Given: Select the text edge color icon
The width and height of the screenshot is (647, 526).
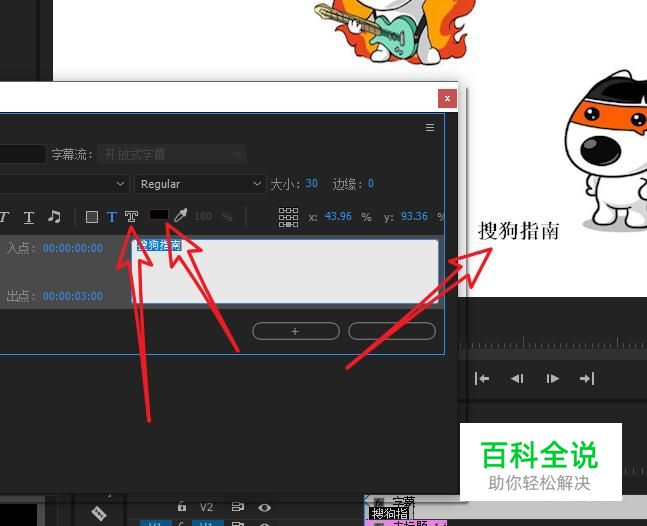Looking at the screenshot, I should pos(132,217).
